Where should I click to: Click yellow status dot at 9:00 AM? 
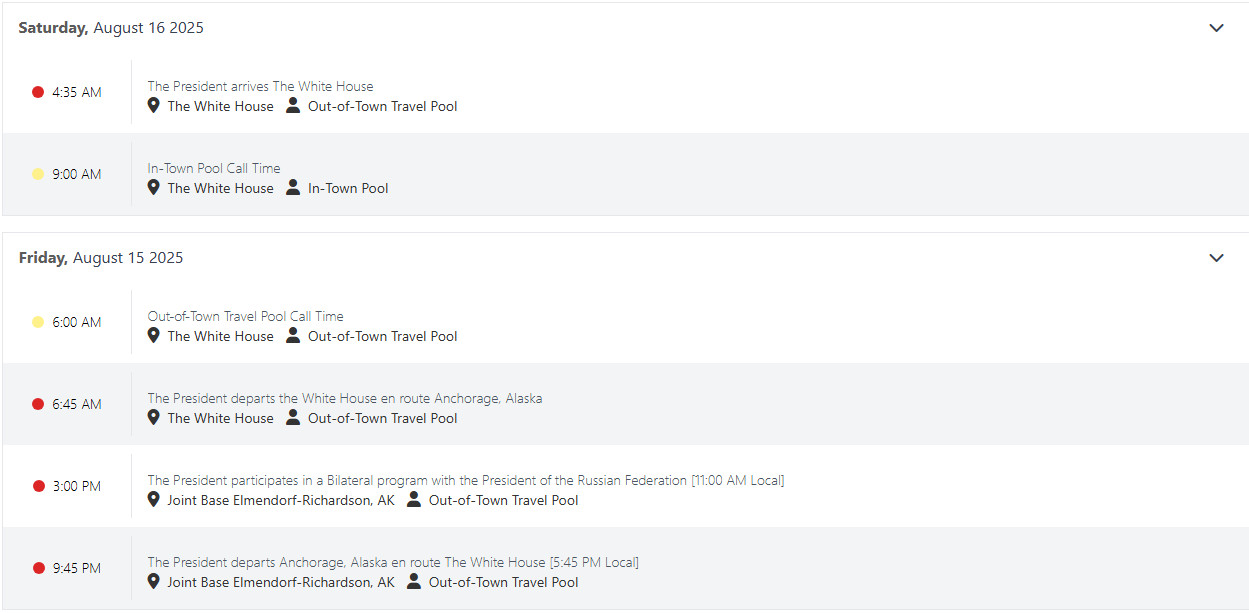click(38, 174)
